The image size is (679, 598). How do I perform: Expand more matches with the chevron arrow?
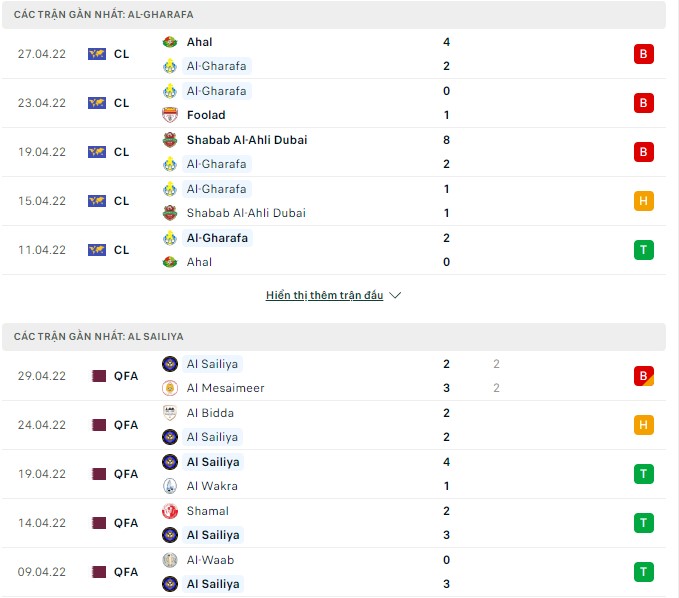395,296
